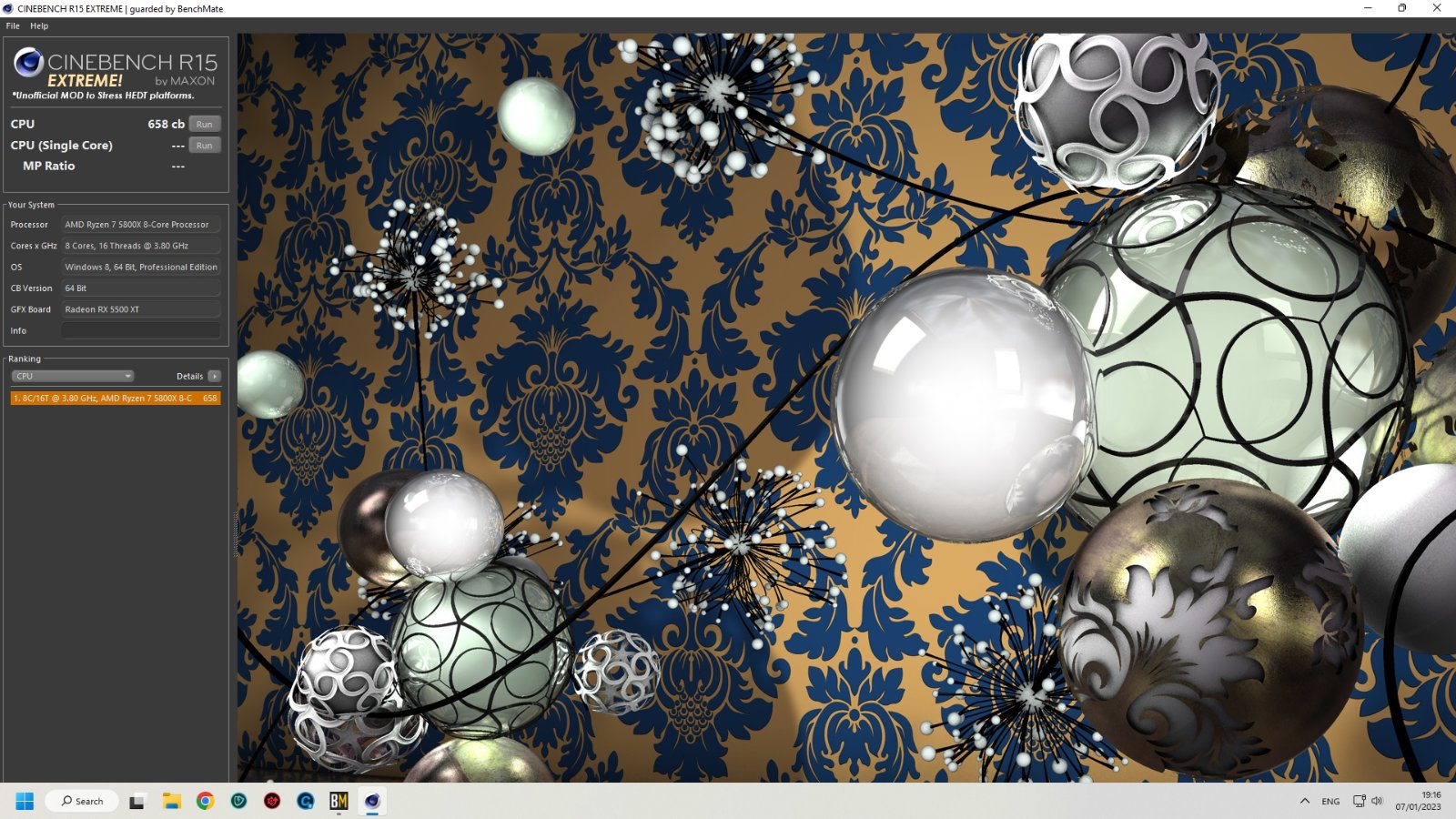Click the side panel collapse handle
1456x819 pixels.
tap(234, 532)
